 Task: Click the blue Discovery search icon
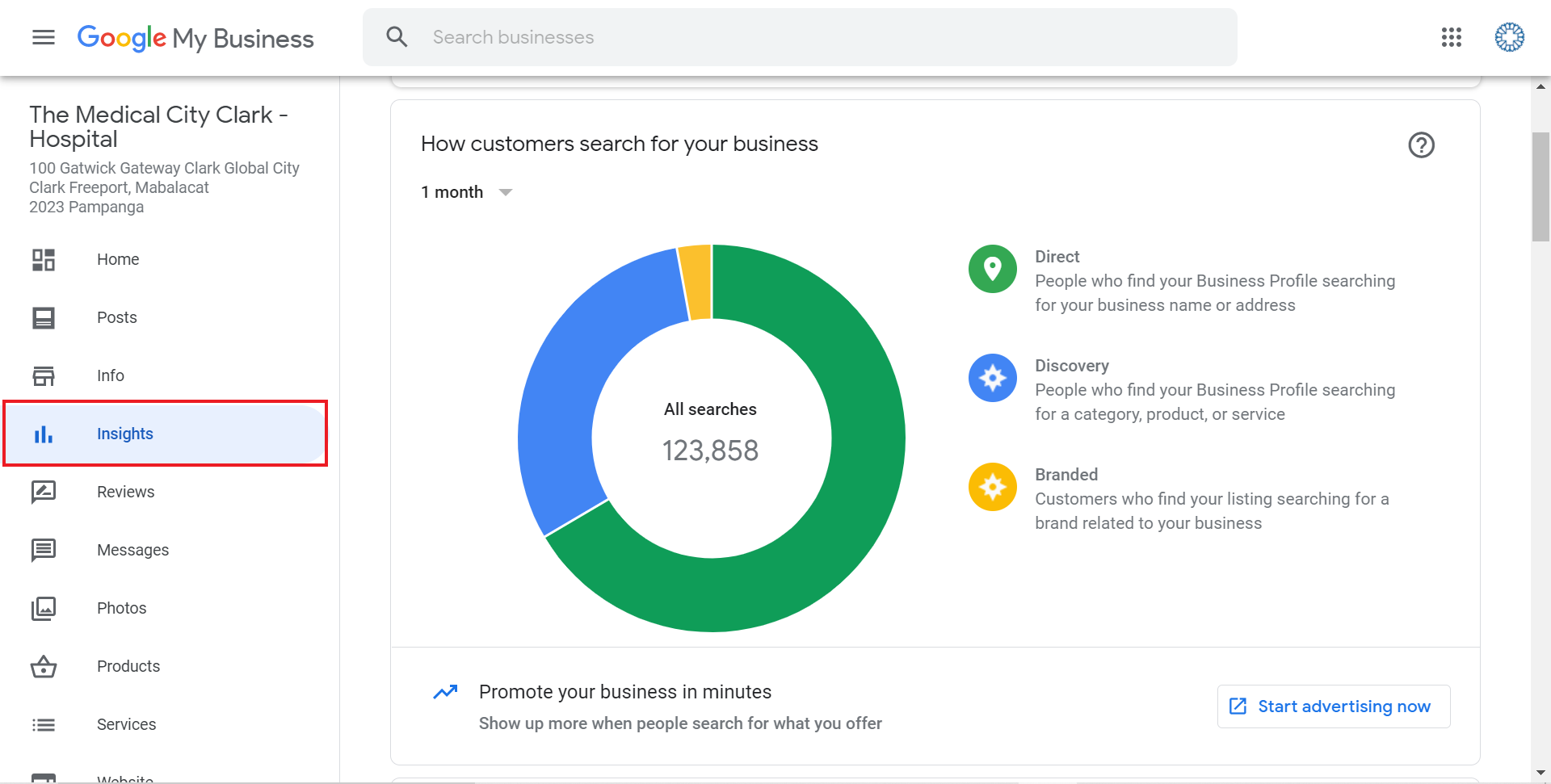pyautogui.click(x=992, y=378)
